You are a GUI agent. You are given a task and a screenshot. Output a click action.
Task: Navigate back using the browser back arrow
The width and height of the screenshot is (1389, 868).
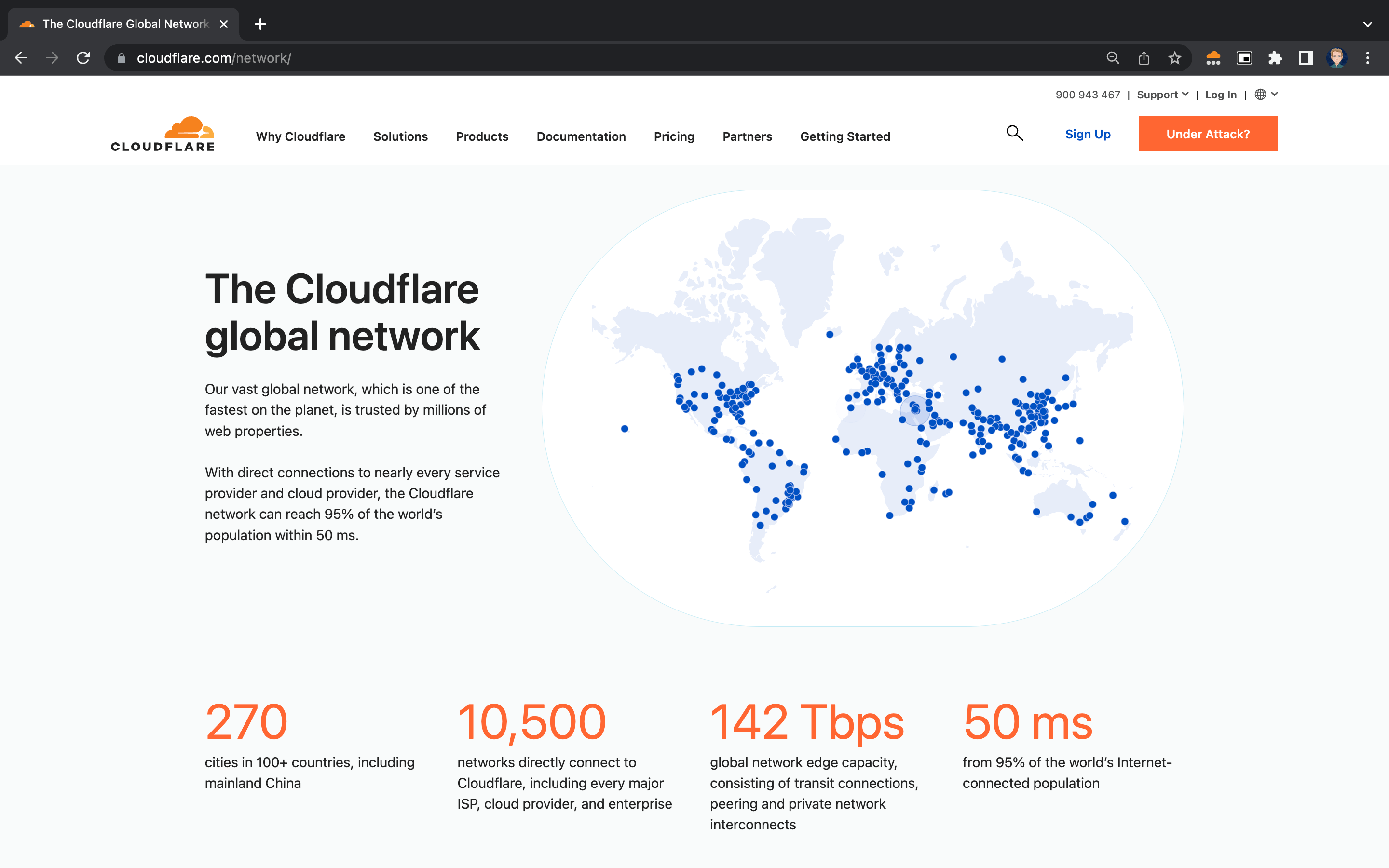click(21, 57)
